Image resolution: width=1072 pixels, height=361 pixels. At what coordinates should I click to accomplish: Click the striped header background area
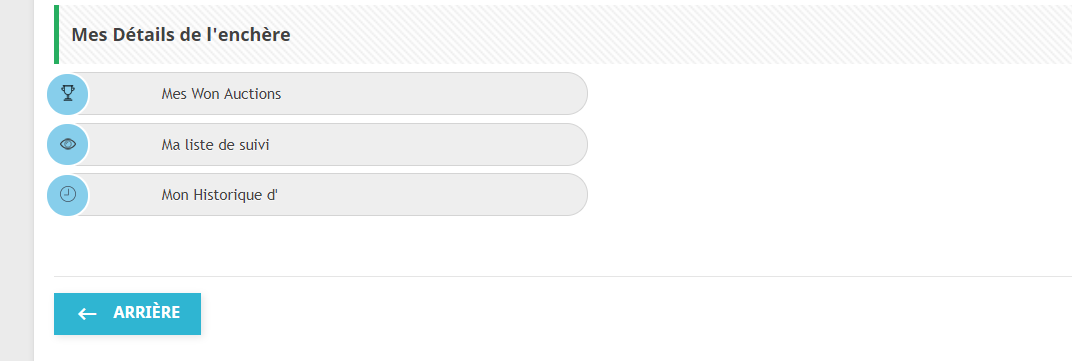click(x=684, y=34)
